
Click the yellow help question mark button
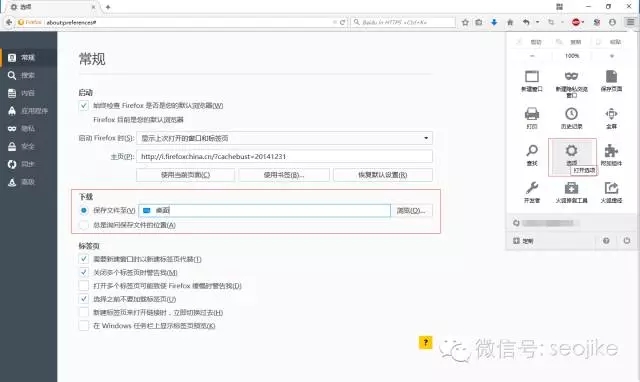coord(425,342)
